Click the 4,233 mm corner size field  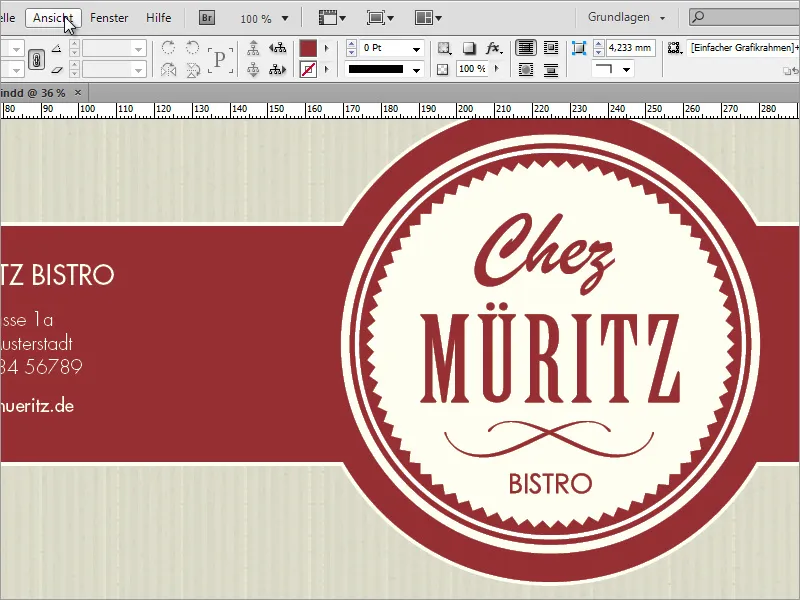point(631,48)
